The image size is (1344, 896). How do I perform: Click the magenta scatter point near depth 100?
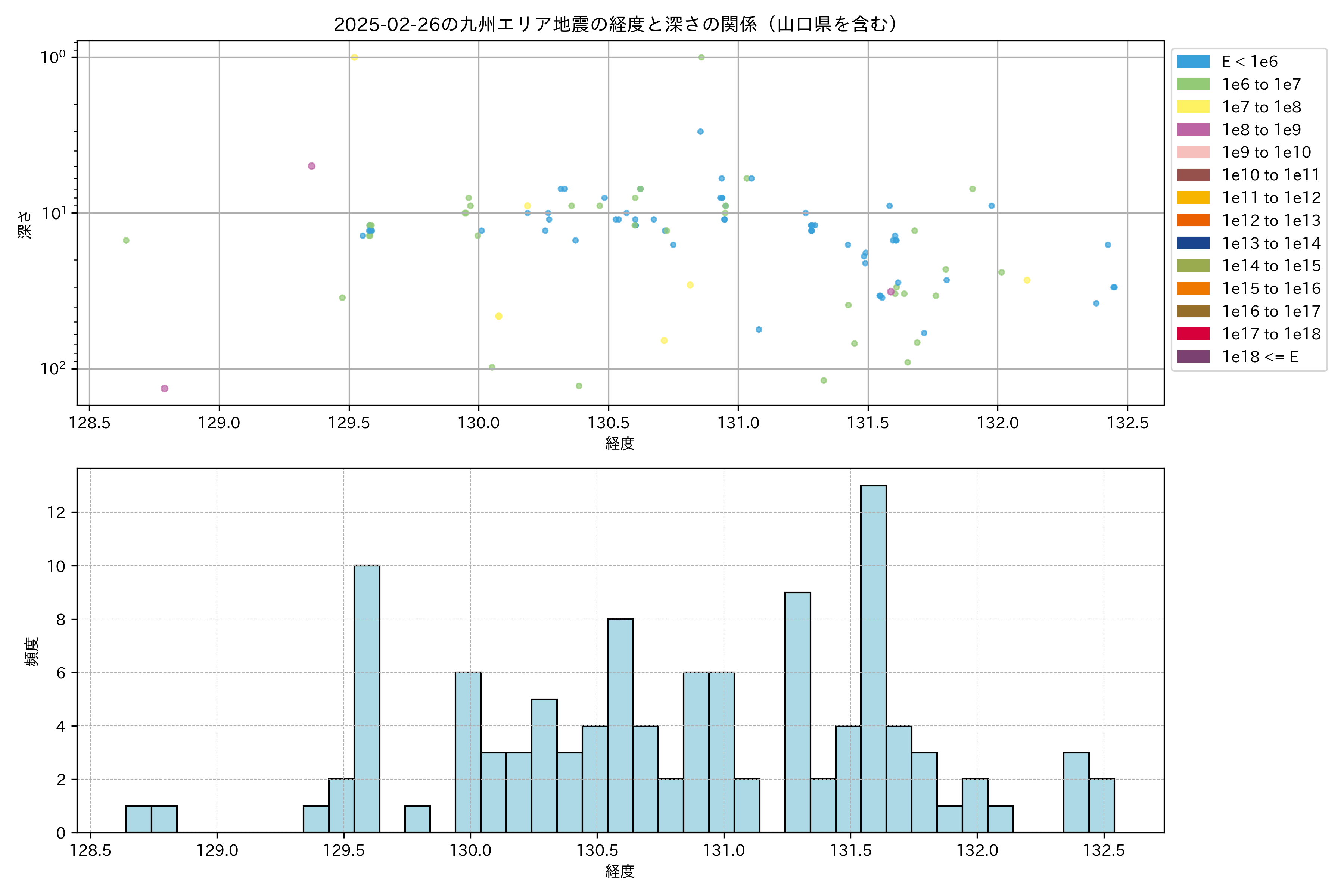click(x=165, y=389)
